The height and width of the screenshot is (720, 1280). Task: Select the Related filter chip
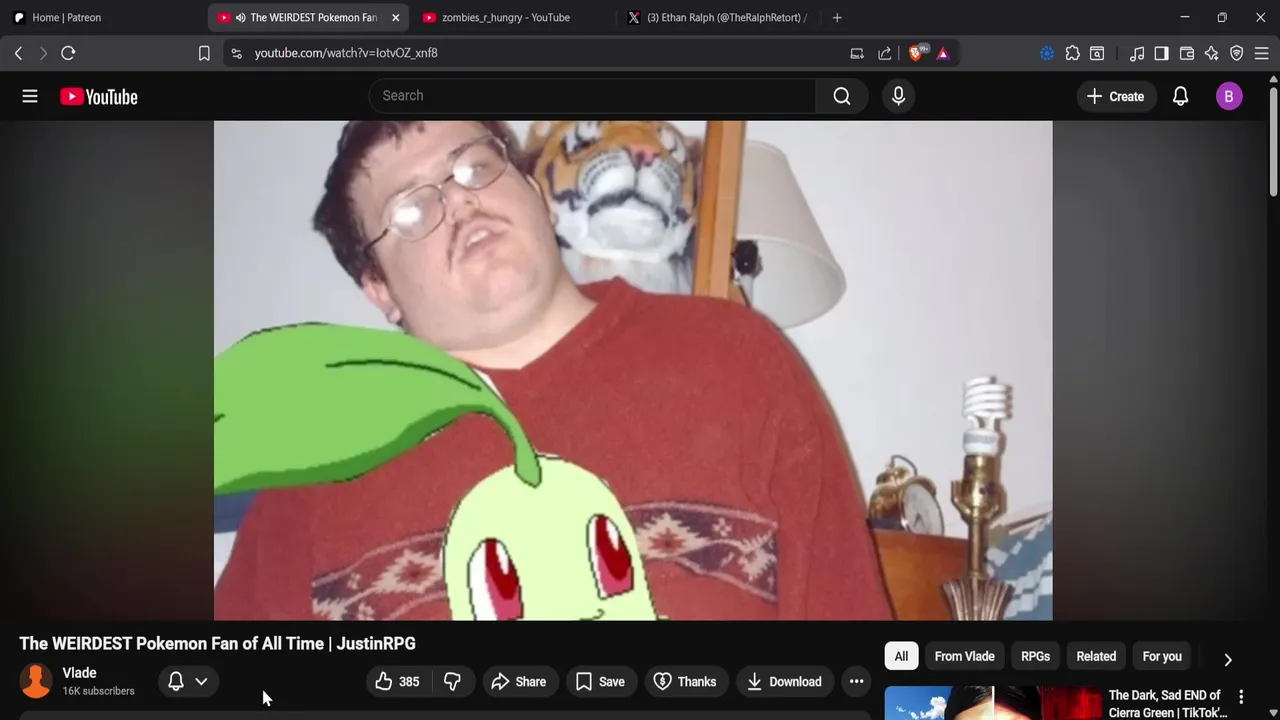tap(1096, 656)
